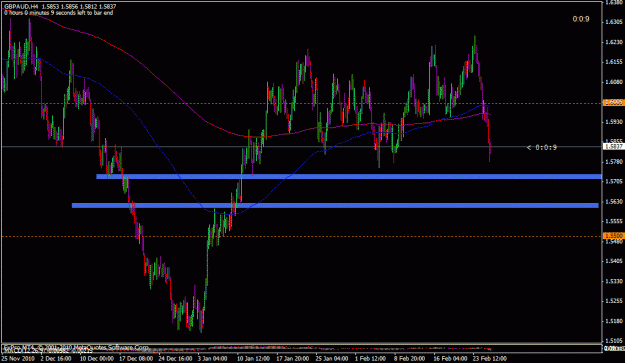Select the lower blue horizontal support zone
Screen dimensions: 625x363
pyautogui.click(x=335, y=206)
